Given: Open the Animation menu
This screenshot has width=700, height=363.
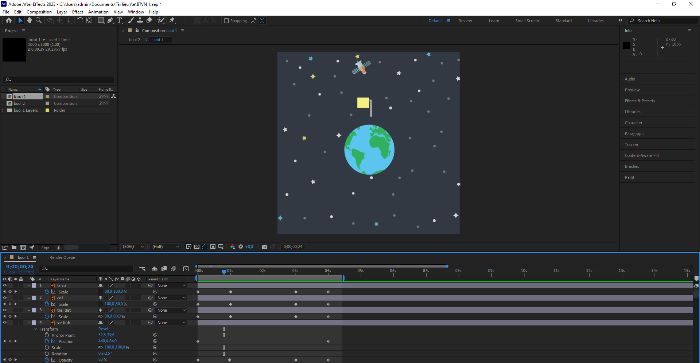Looking at the screenshot, I should (x=98, y=12).
